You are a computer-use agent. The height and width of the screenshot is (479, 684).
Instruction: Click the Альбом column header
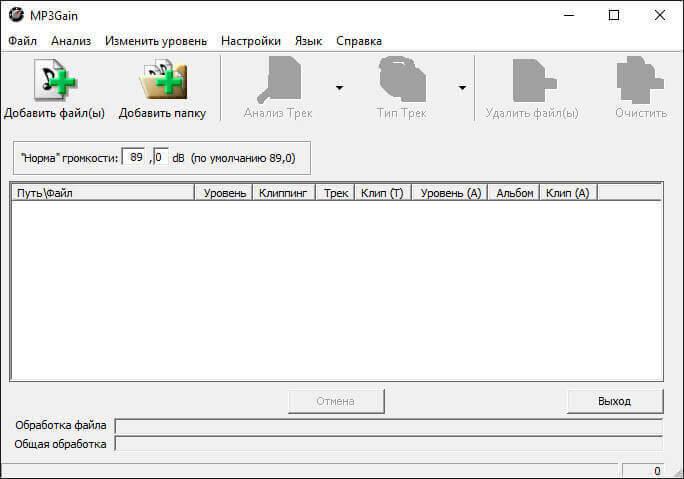(513, 193)
